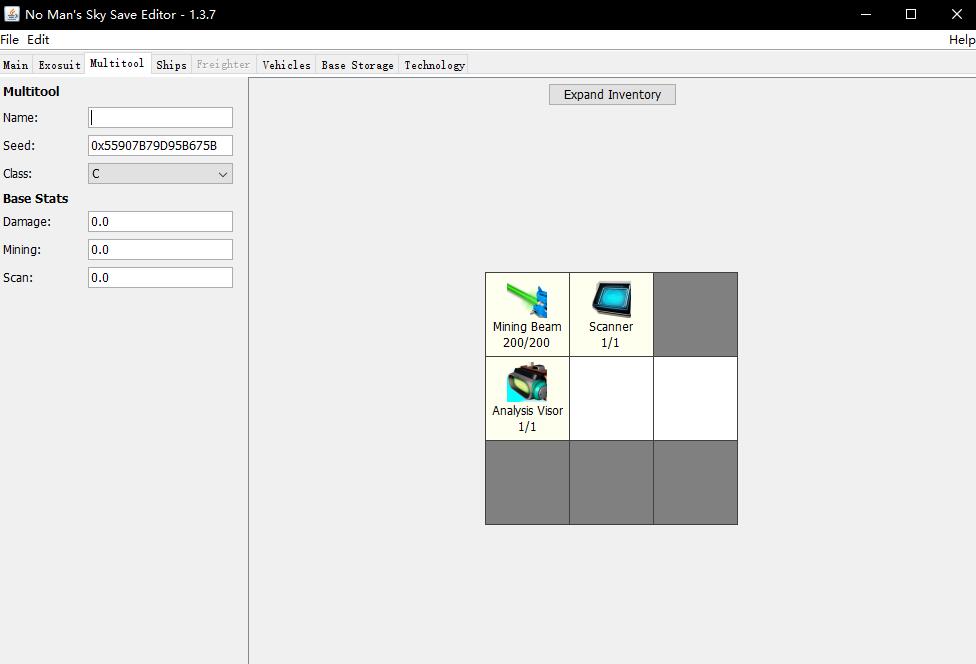Click the Damage value field
This screenshot has height=664, width=976.
161,222
